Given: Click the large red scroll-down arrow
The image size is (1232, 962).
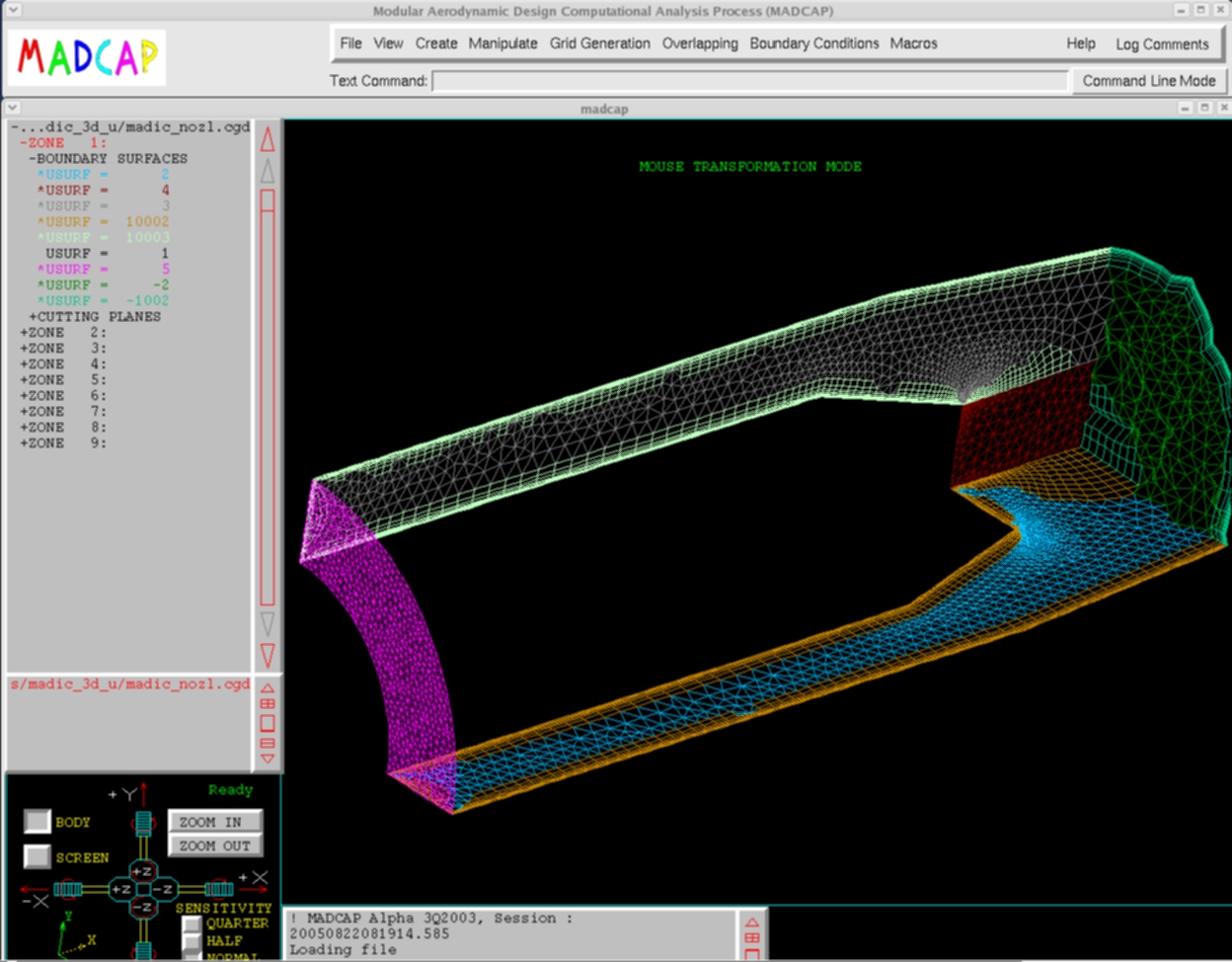Looking at the screenshot, I should 268,655.
